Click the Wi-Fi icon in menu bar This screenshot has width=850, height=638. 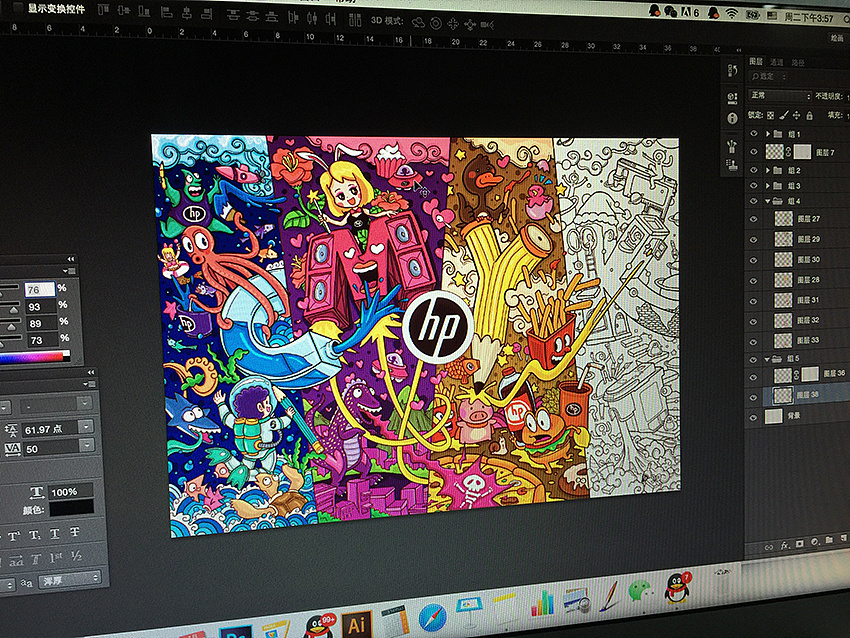731,13
